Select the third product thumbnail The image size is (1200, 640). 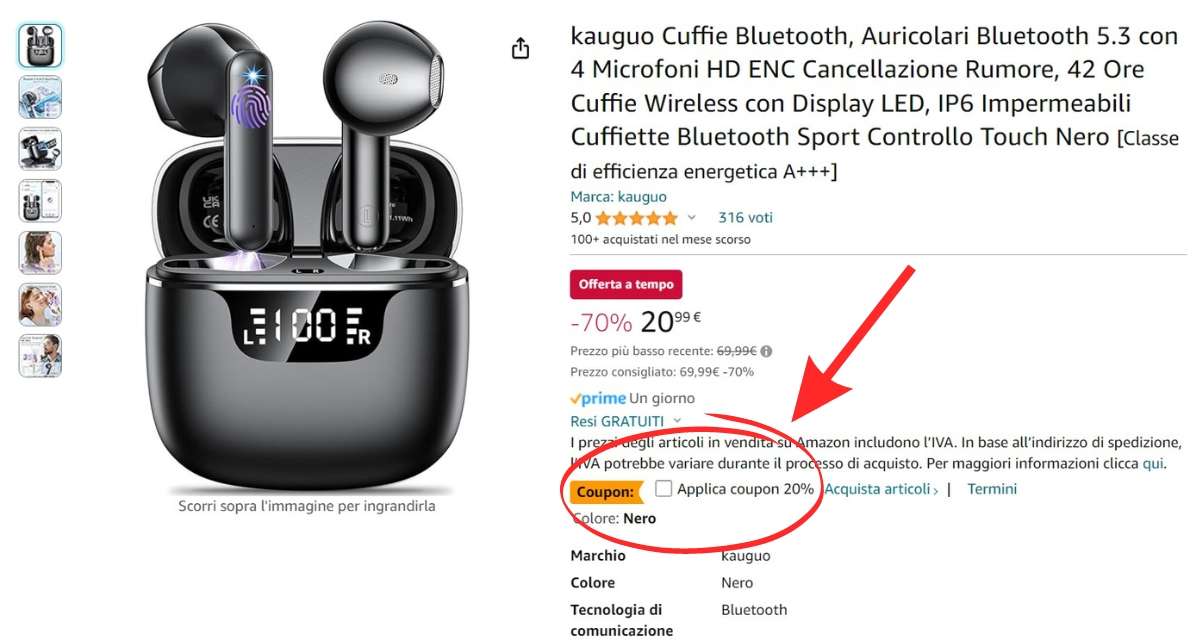(40, 149)
